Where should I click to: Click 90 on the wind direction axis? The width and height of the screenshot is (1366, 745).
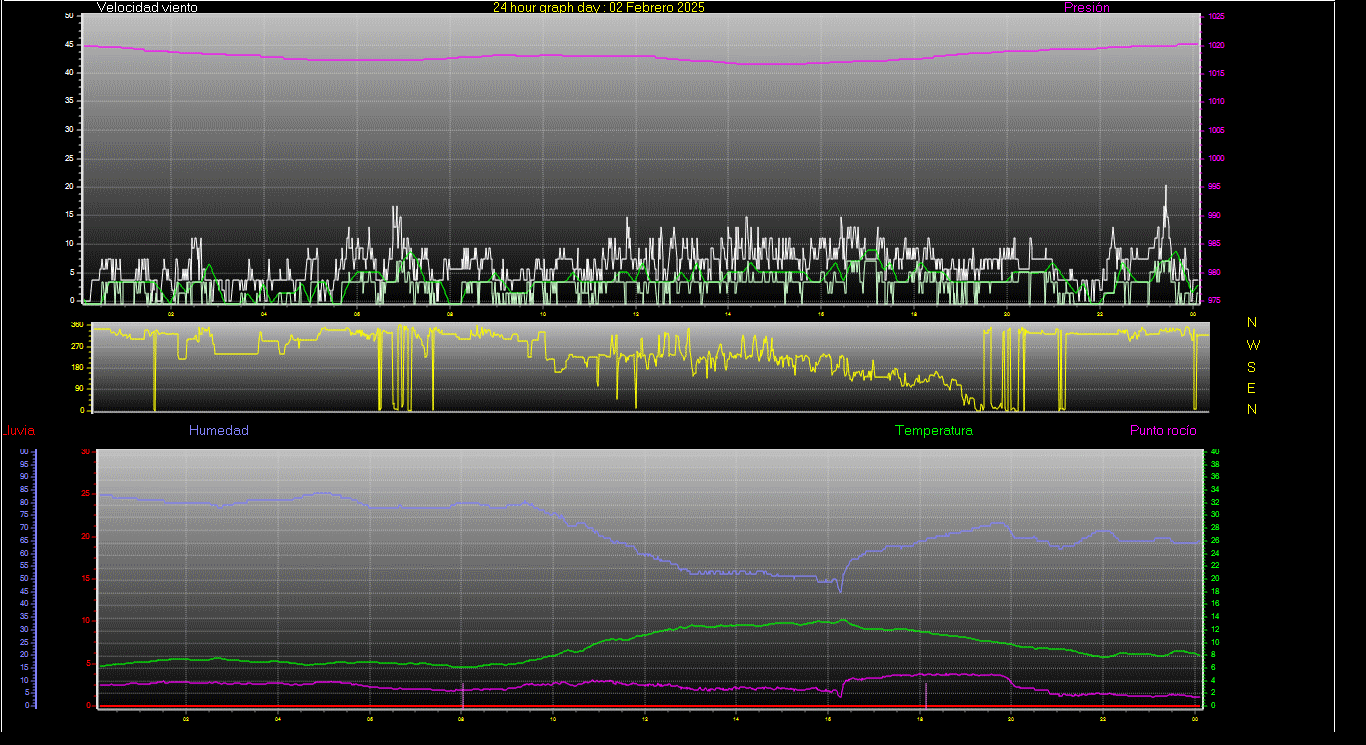point(79,389)
